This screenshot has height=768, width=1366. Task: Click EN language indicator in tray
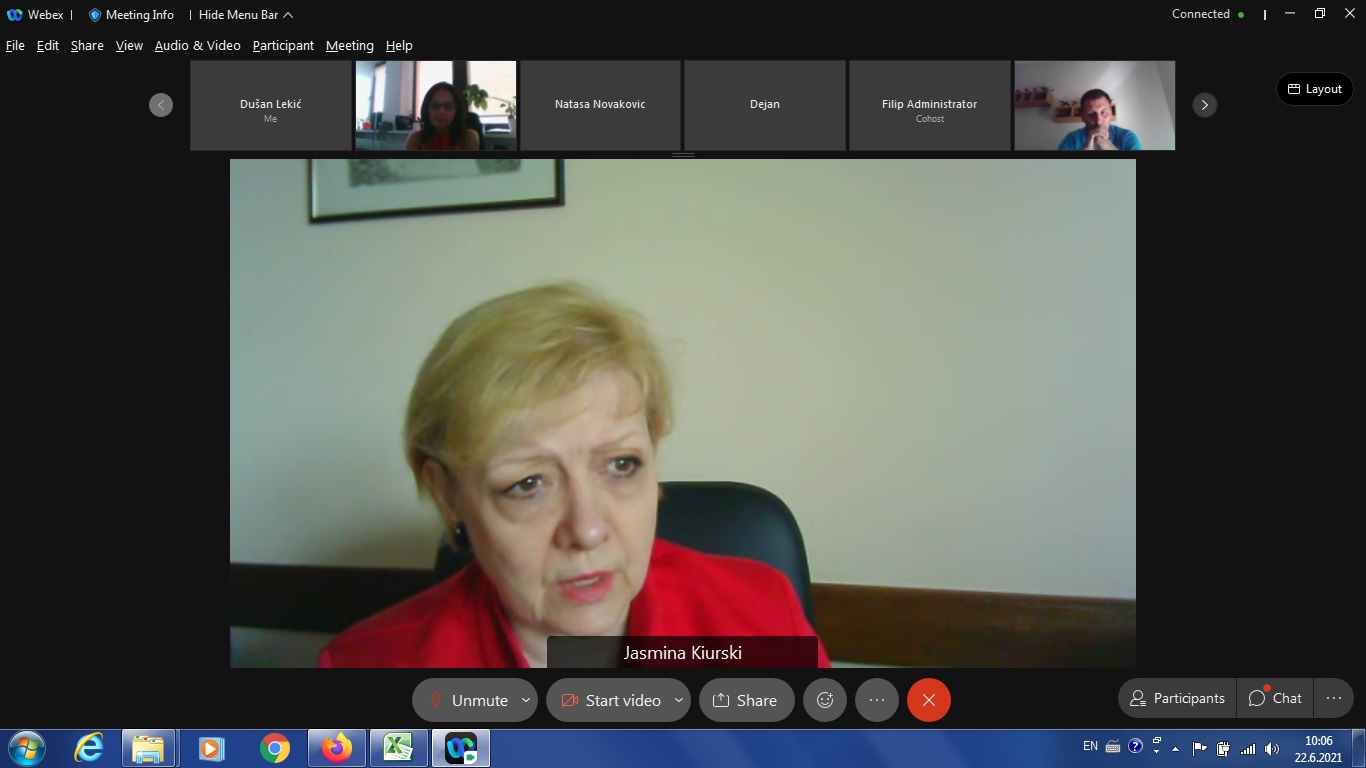coord(1090,746)
